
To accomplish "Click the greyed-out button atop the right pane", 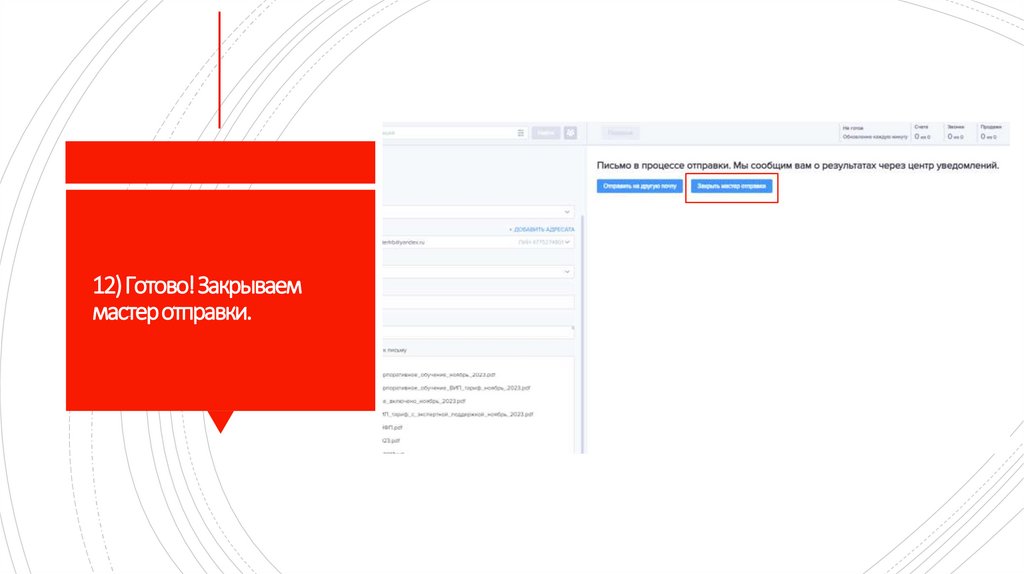I will tap(620, 133).
